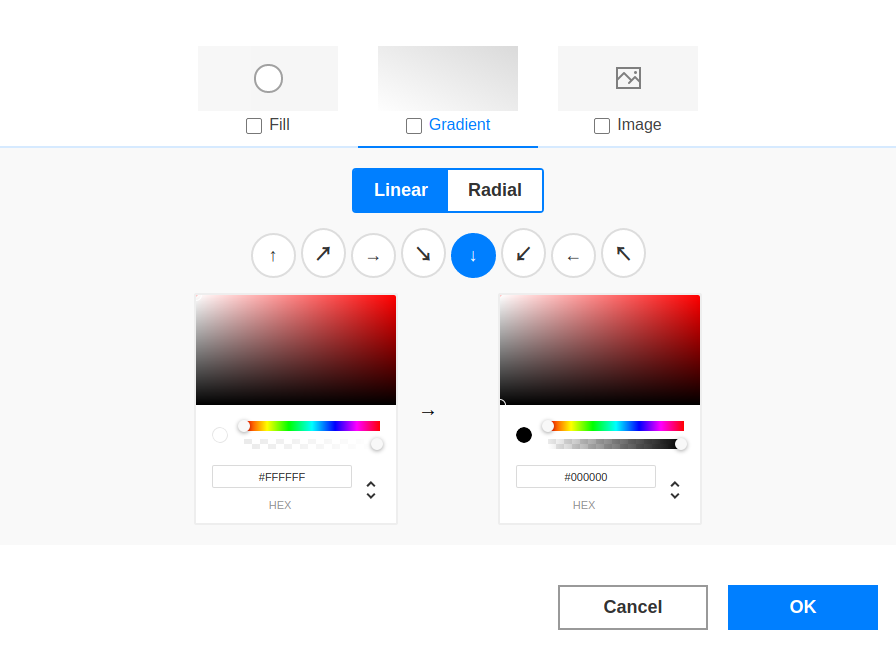Image resolution: width=896 pixels, height=667 pixels.
Task: Click the Fill circle preview thumbnail
Action: pos(268,78)
